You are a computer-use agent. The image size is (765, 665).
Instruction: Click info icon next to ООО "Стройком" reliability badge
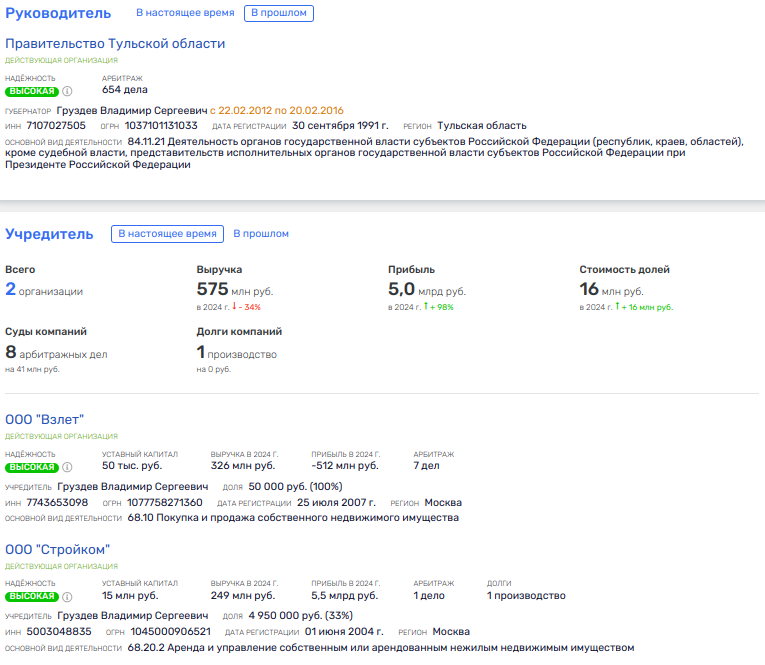(x=68, y=596)
